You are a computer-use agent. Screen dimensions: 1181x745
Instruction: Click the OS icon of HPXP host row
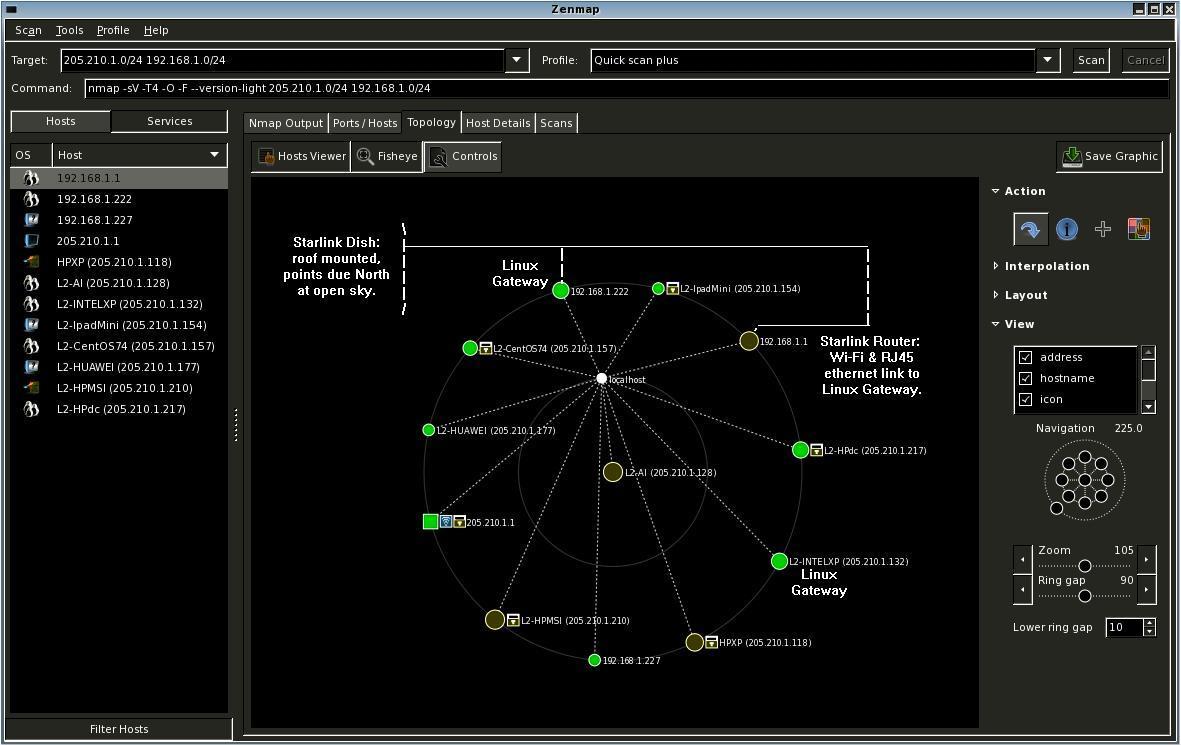pyautogui.click(x=31, y=262)
